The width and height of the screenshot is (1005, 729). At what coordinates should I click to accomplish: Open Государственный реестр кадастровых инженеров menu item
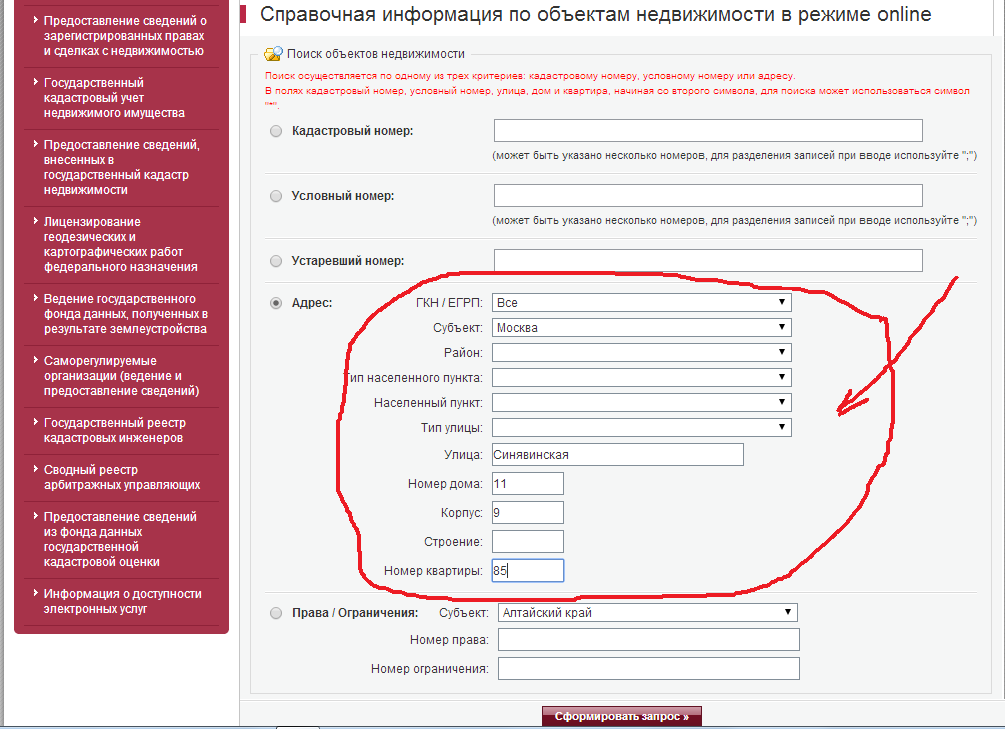(x=114, y=431)
